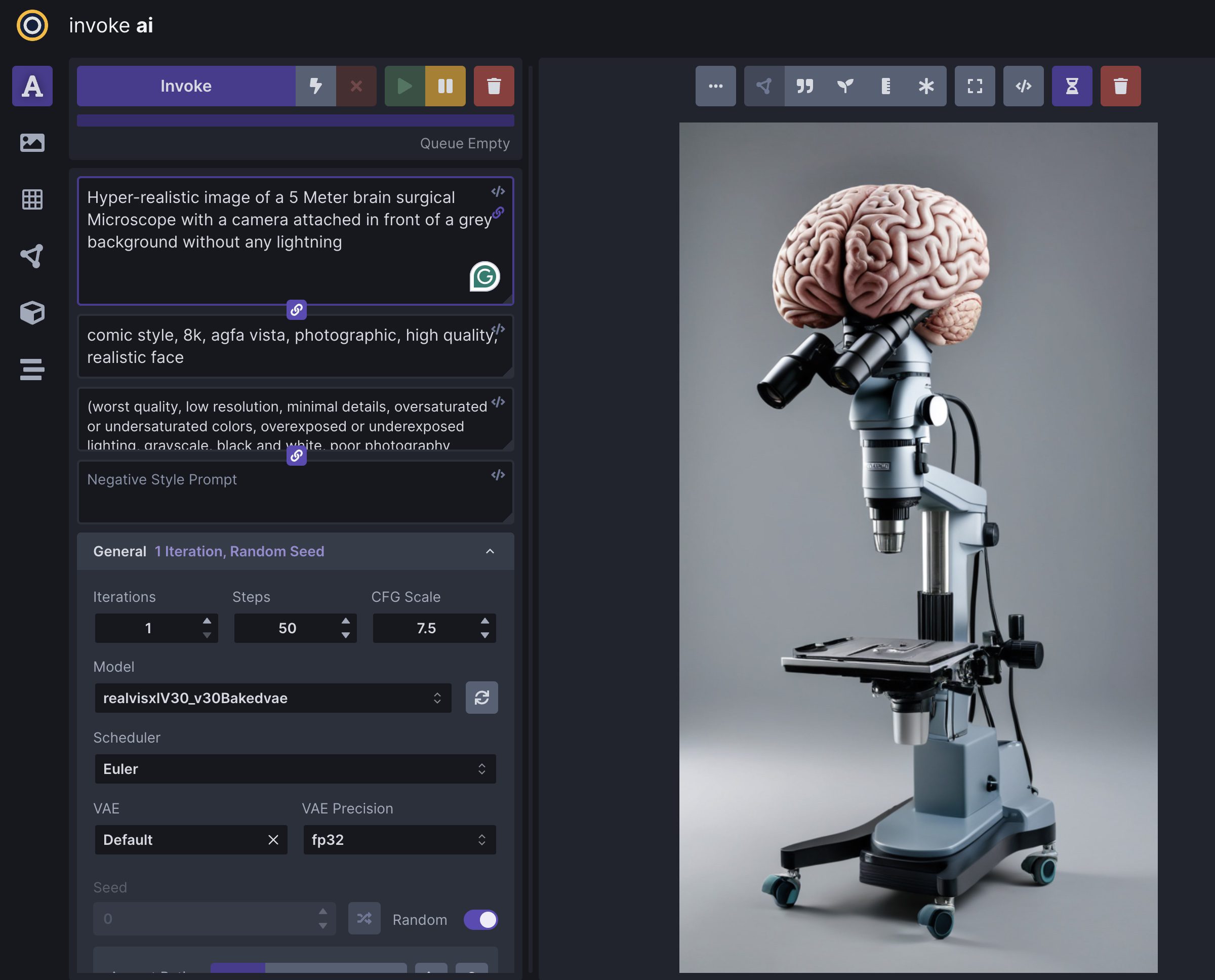Load workflow nodes icon in viewer toolbar
Image resolution: width=1215 pixels, height=980 pixels.
(x=764, y=86)
